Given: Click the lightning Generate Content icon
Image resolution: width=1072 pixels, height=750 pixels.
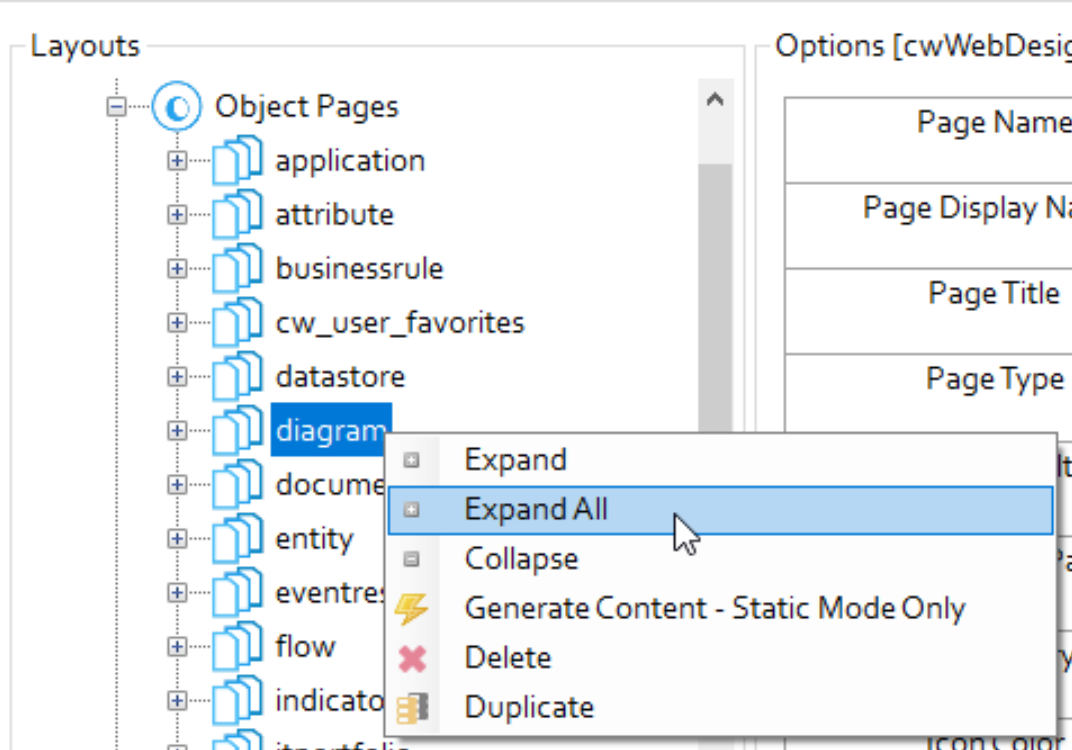Looking at the screenshot, I should (411, 609).
